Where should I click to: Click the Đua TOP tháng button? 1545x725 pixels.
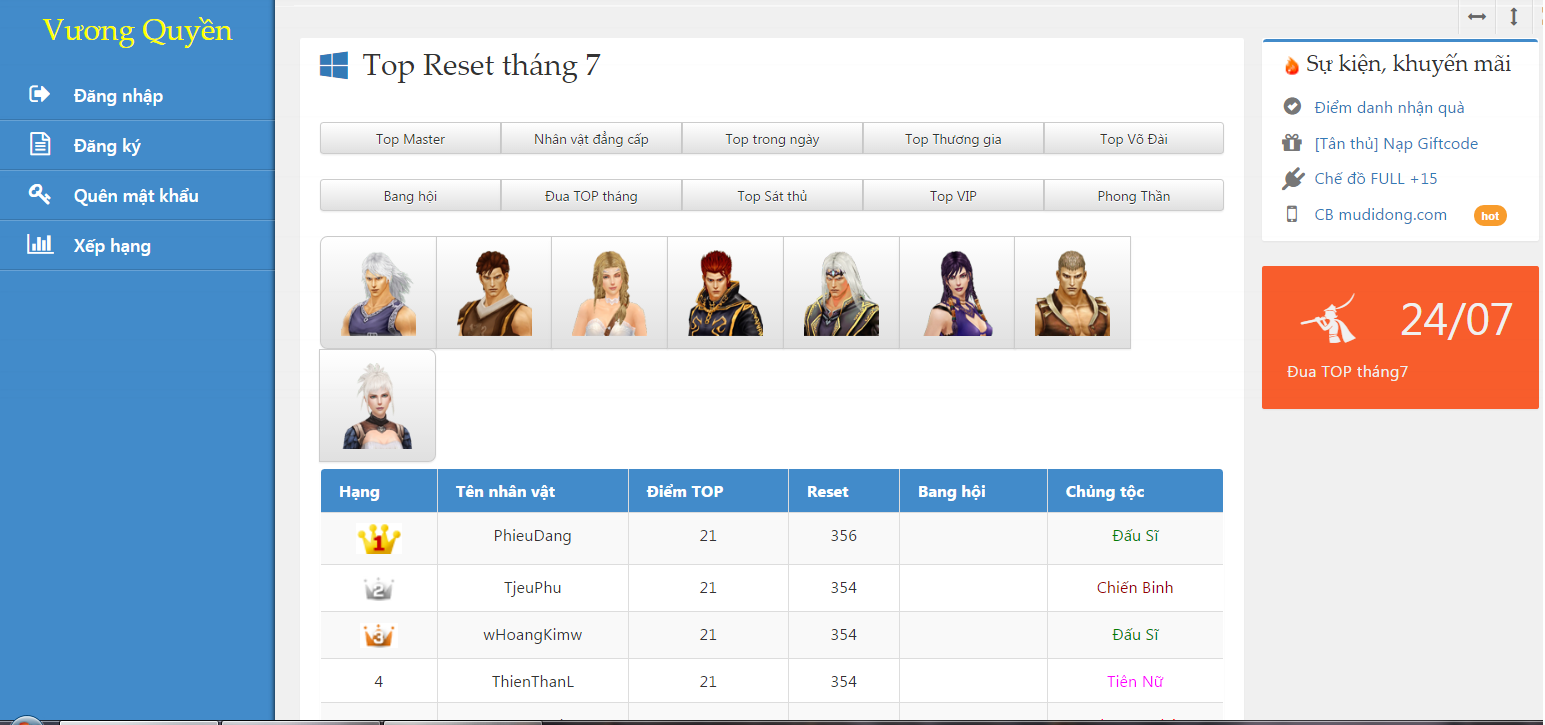(x=591, y=196)
